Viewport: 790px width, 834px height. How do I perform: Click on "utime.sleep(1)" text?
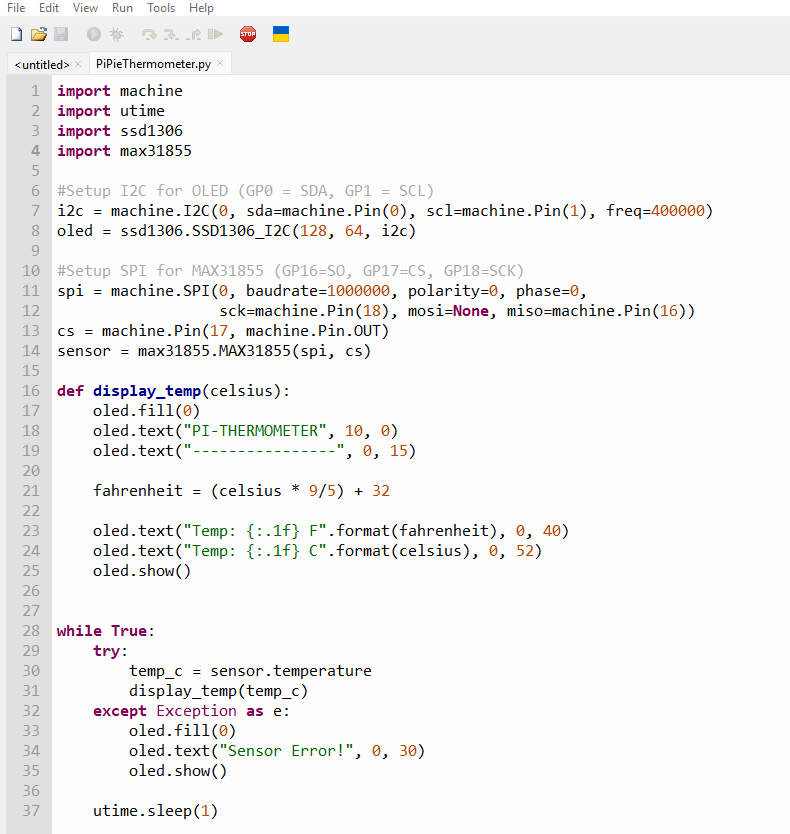tap(156, 811)
